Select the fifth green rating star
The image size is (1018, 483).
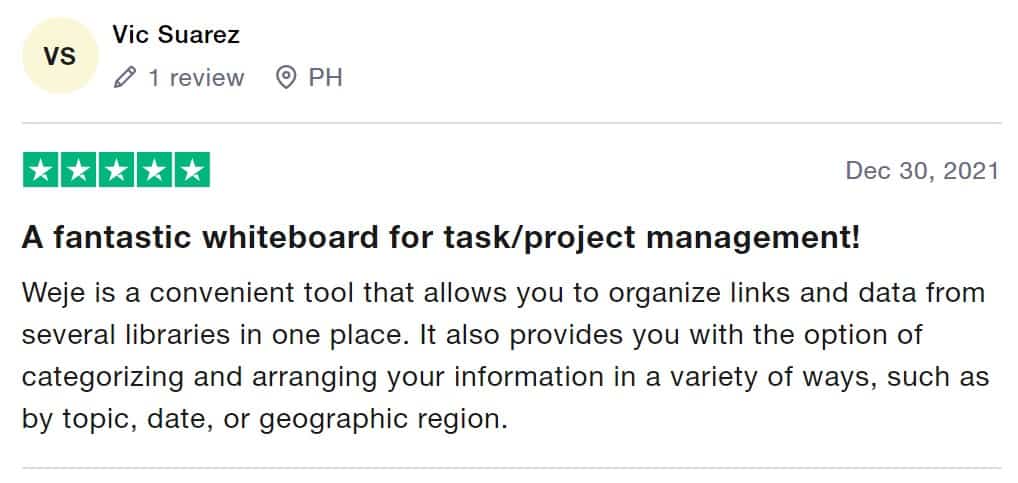(x=192, y=170)
